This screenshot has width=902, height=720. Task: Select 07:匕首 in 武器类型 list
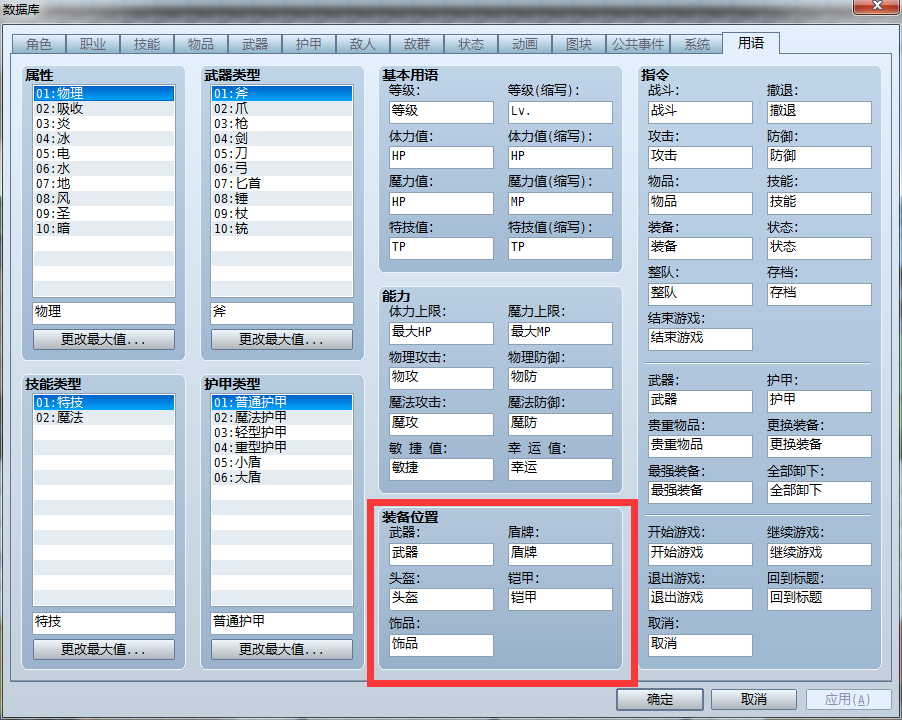point(282,183)
